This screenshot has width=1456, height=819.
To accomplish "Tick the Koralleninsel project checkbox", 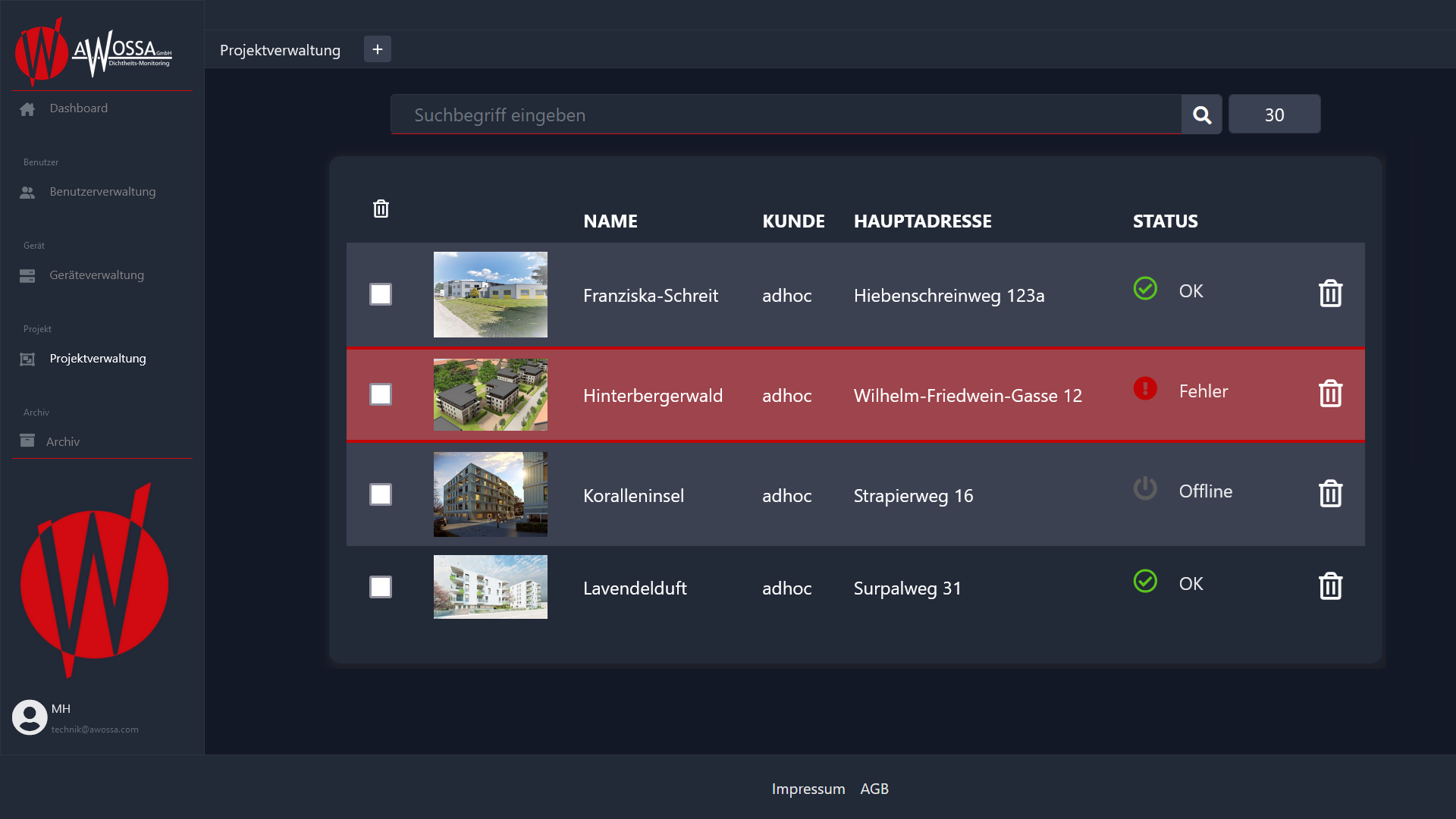I will (x=381, y=494).
